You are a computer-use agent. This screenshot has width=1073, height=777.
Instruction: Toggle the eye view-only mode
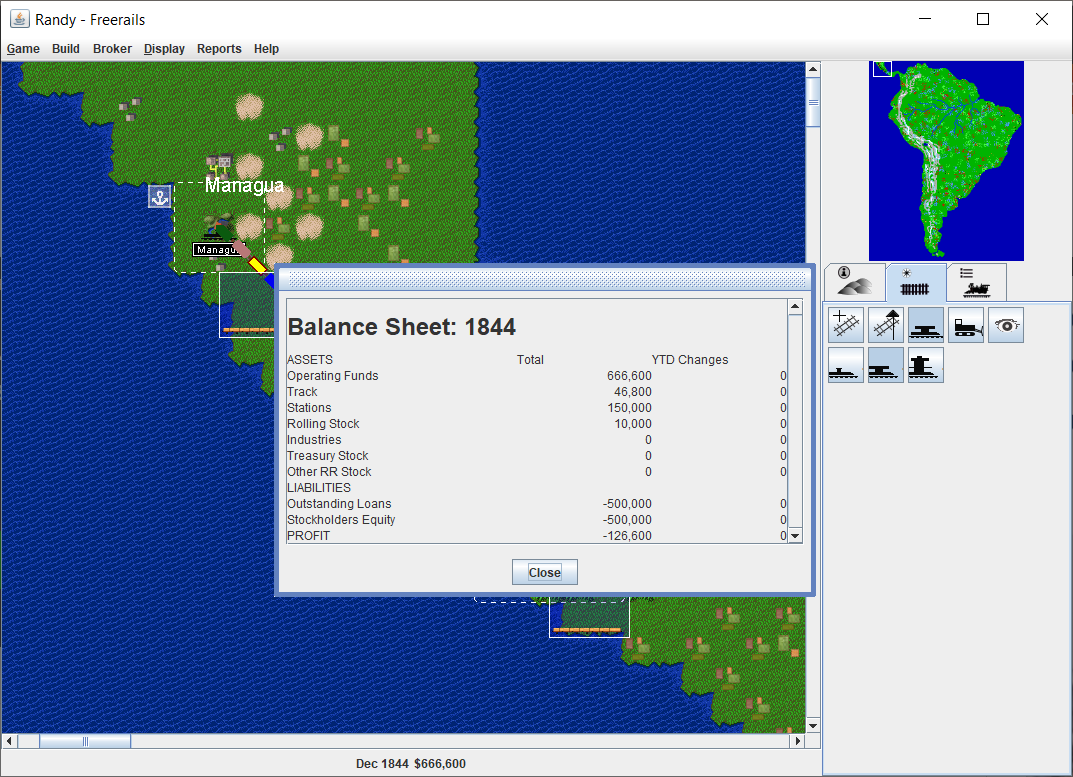pos(1006,324)
